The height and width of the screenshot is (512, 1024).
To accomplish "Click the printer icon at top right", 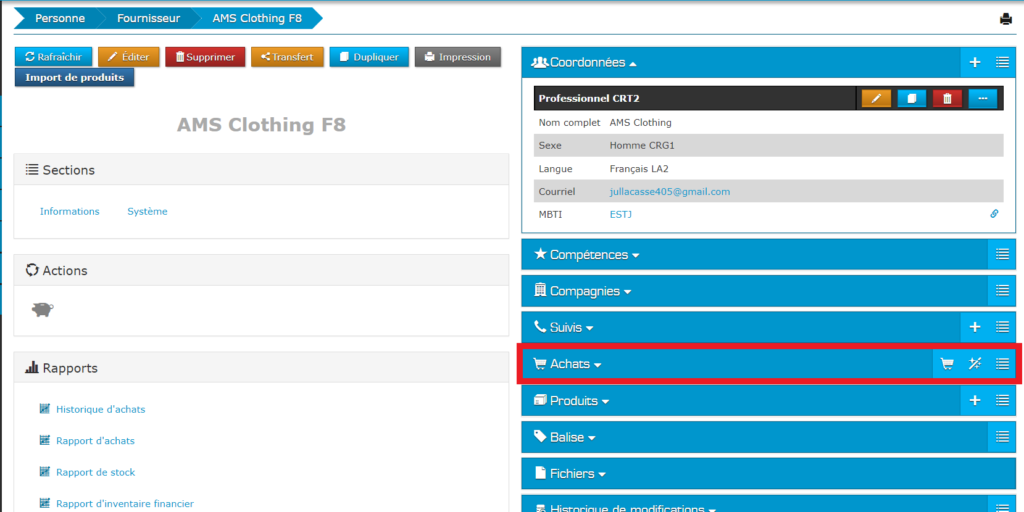I will (x=1006, y=19).
